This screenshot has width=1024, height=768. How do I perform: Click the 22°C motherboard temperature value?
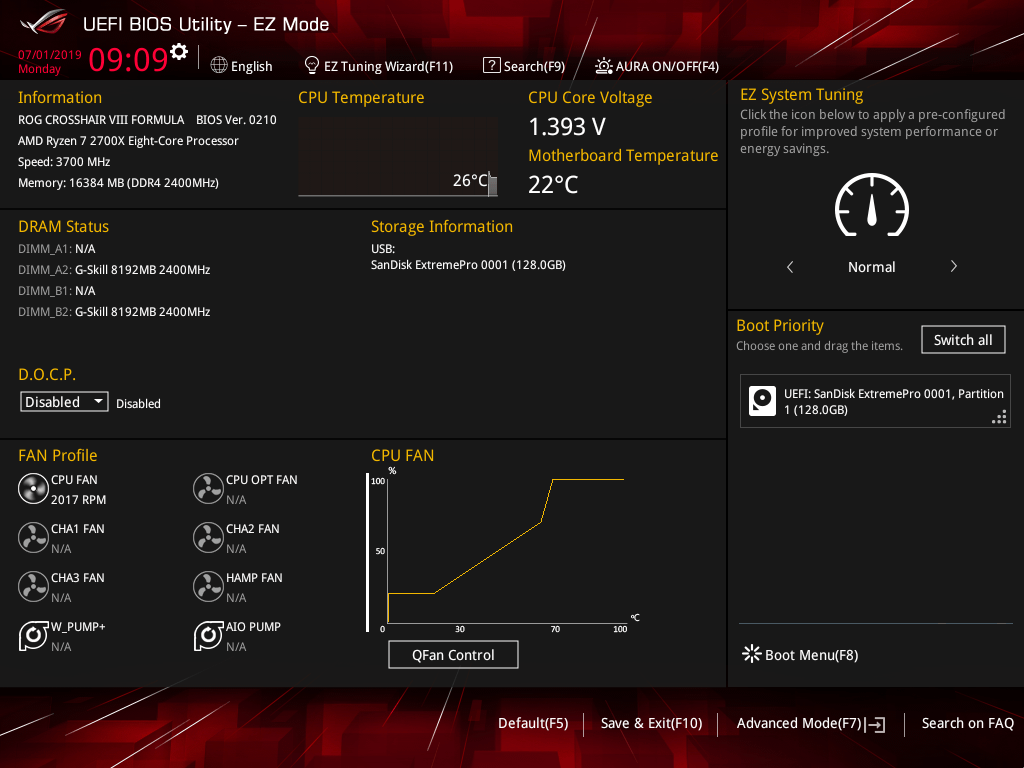click(x=553, y=184)
